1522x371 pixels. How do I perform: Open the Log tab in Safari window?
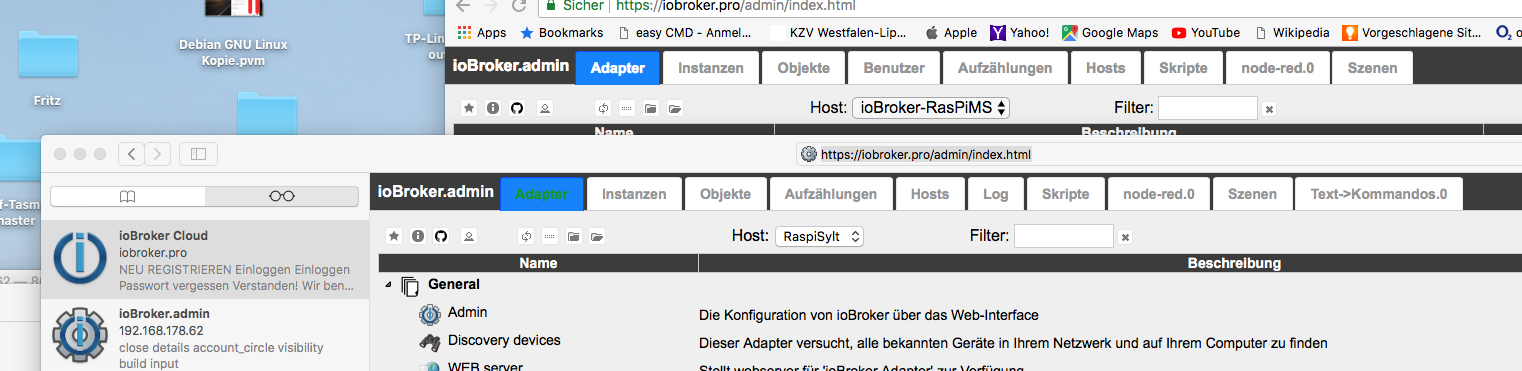(996, 194)
